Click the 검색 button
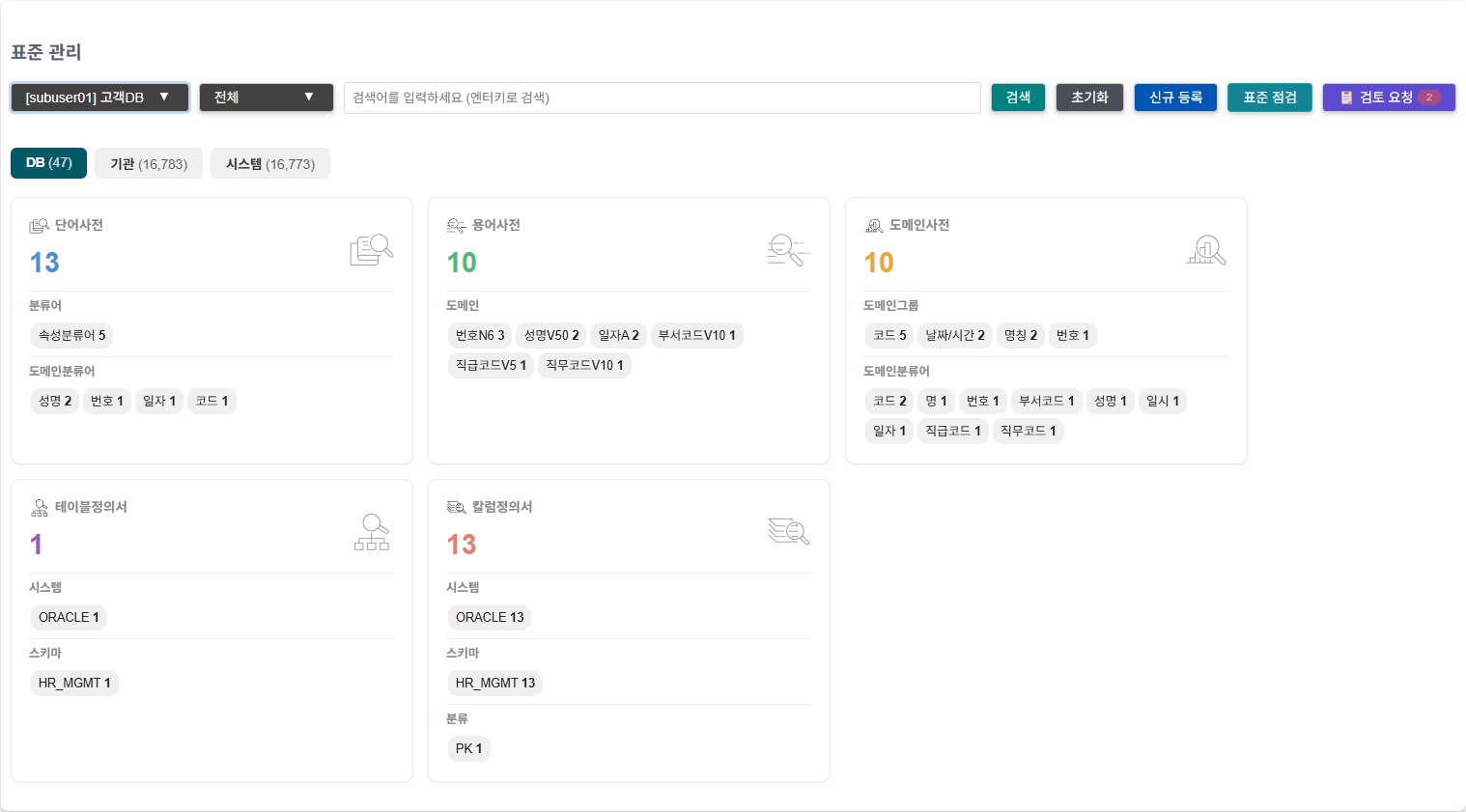This screenshot has width=1466, height=812. (1018, 98)
